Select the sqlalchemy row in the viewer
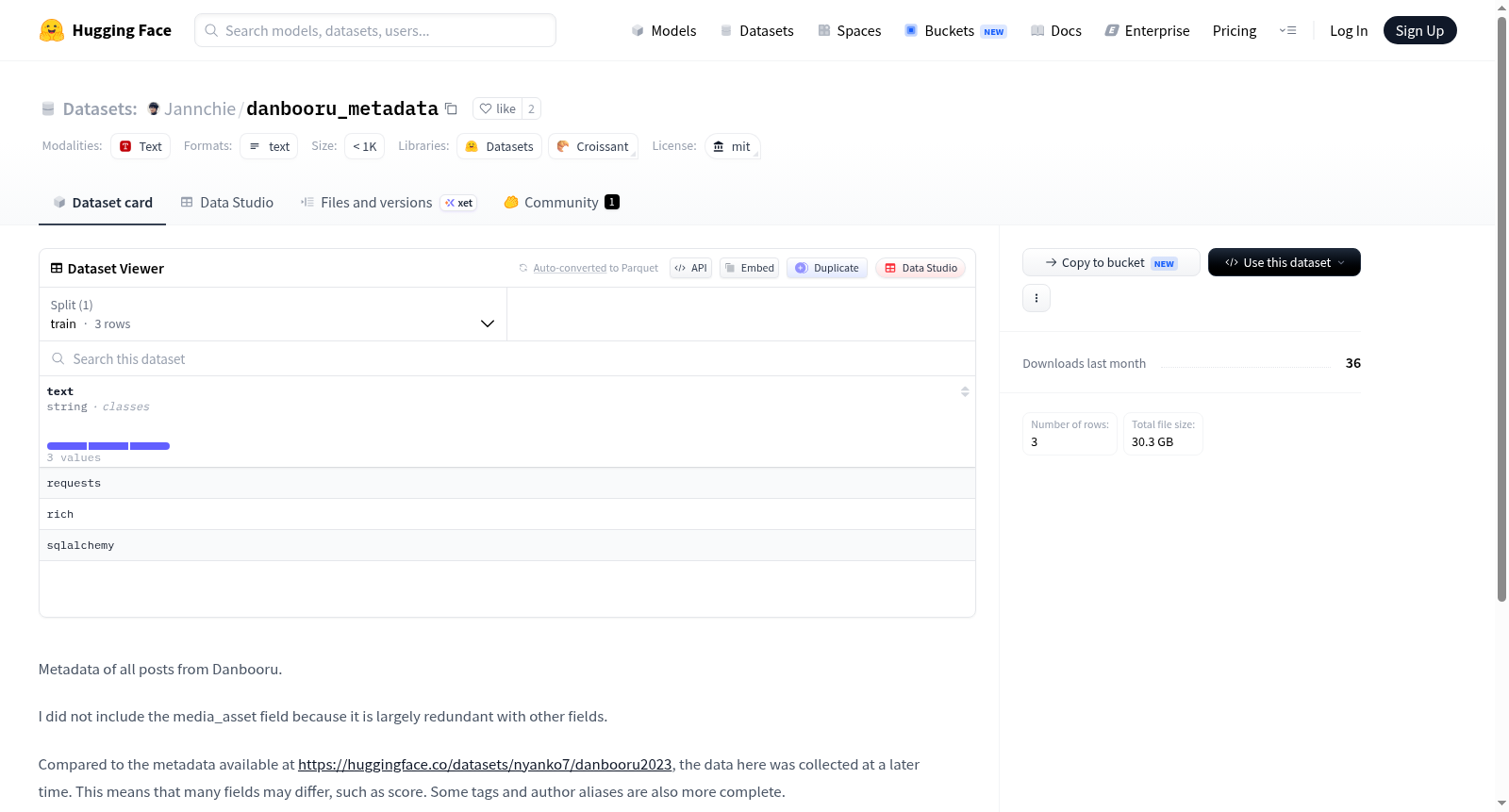 [x=507, y=545]
